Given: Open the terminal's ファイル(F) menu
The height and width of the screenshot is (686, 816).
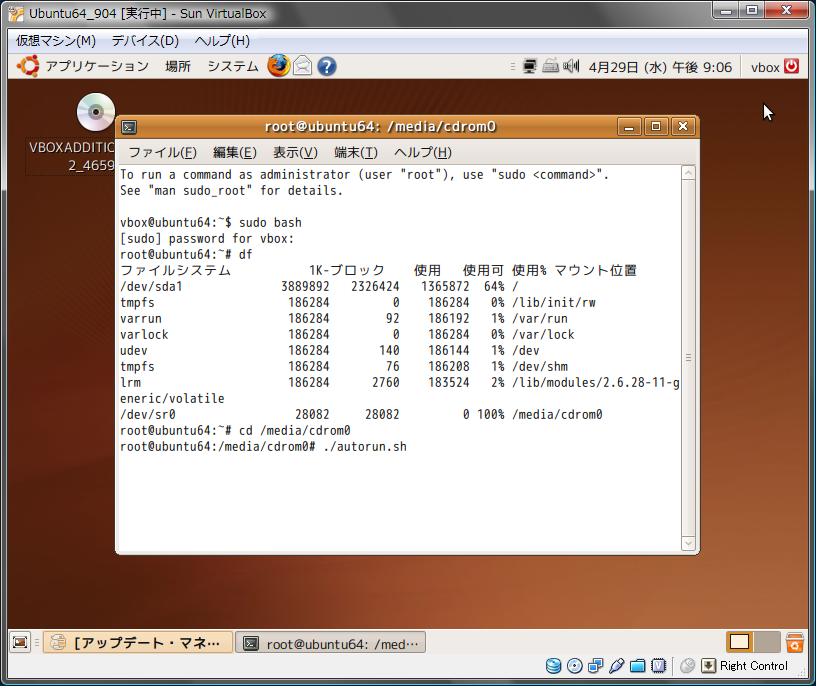Looking at the screenshot, I should 162,152.
